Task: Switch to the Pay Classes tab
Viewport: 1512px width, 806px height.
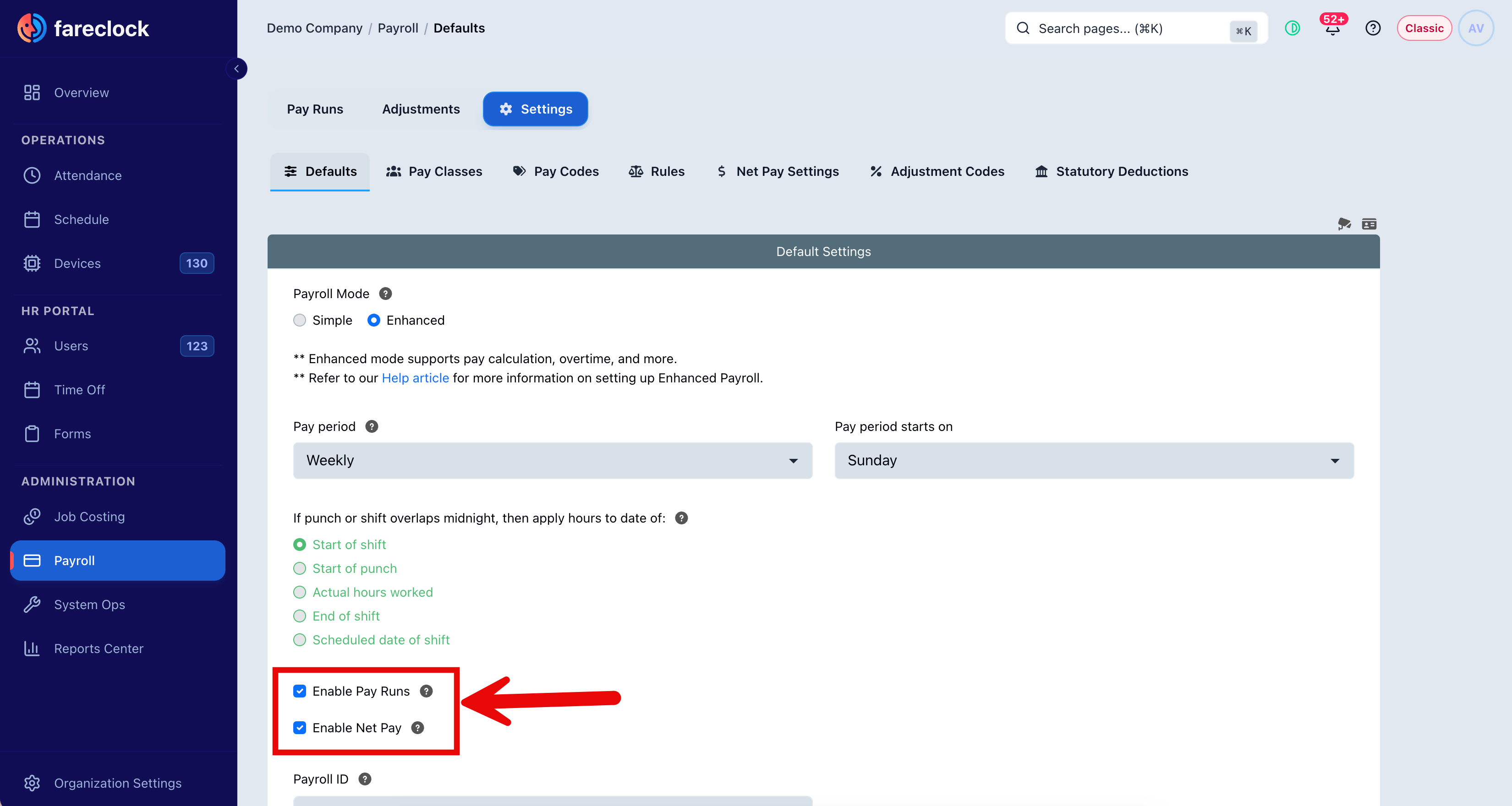Action: [434, 171]
